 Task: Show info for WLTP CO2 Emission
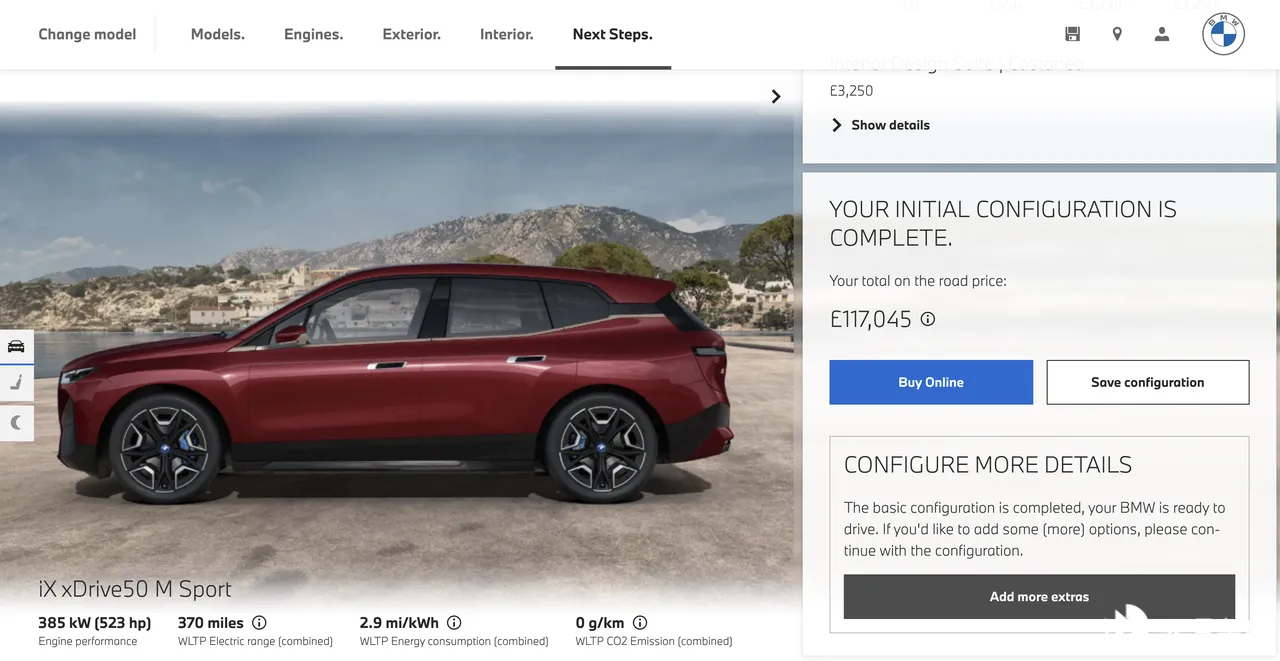tap(640, 622)
